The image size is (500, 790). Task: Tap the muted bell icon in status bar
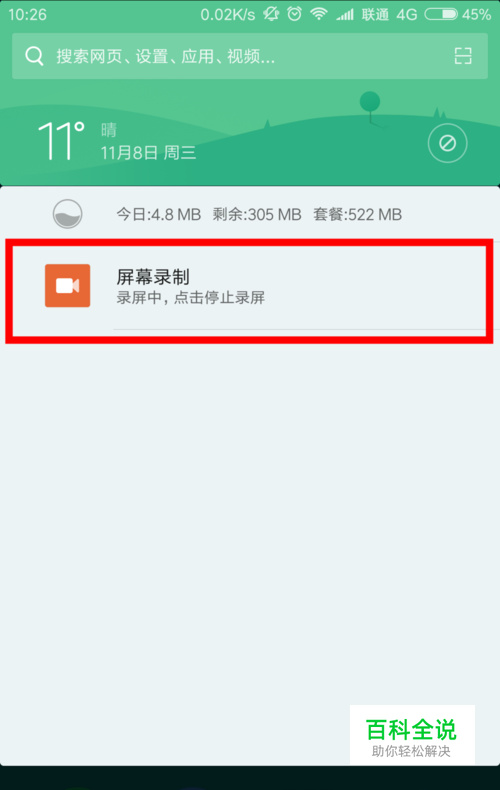271,14
